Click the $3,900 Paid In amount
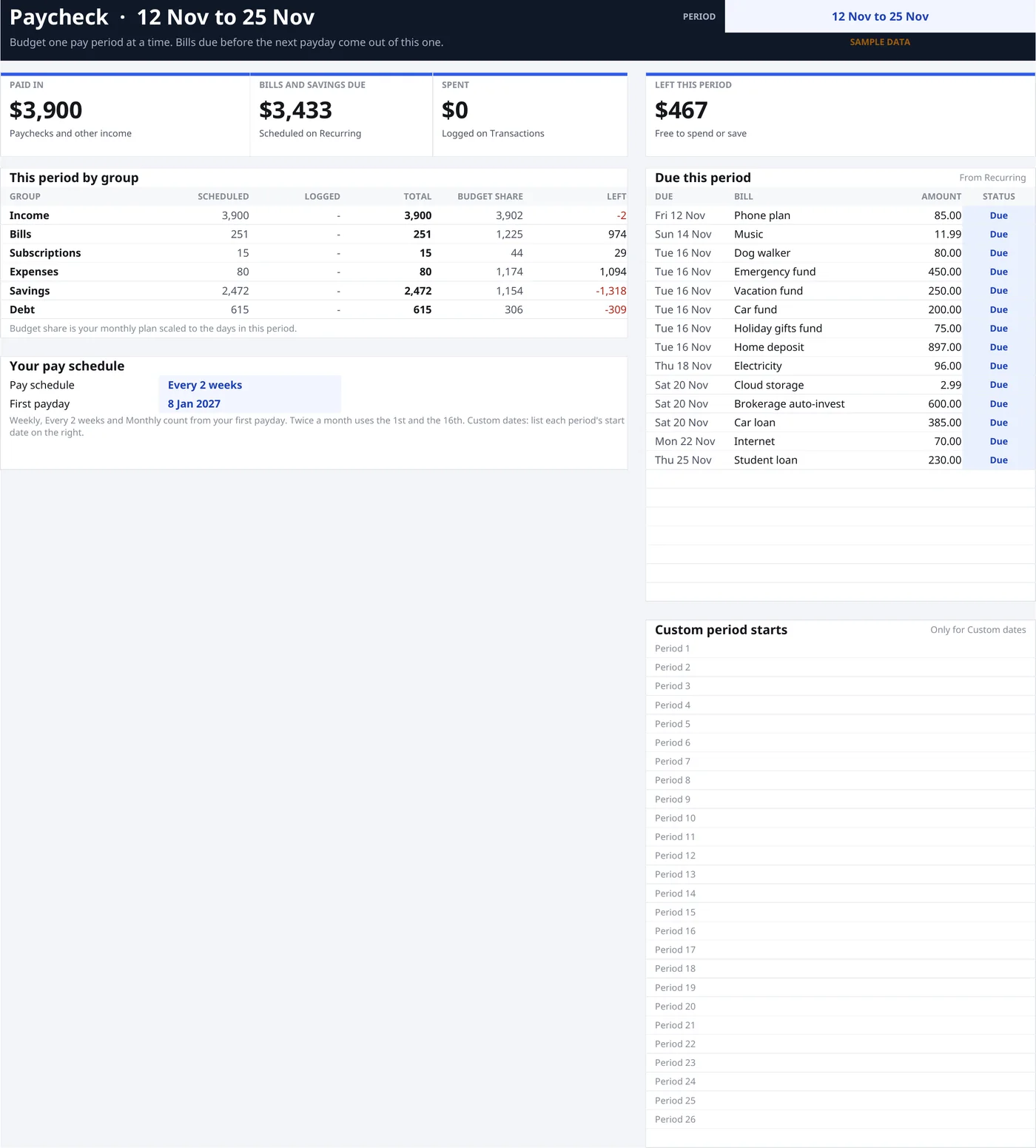Image resolution: width=1036 pixels, height=1148 pixels. 46,110
